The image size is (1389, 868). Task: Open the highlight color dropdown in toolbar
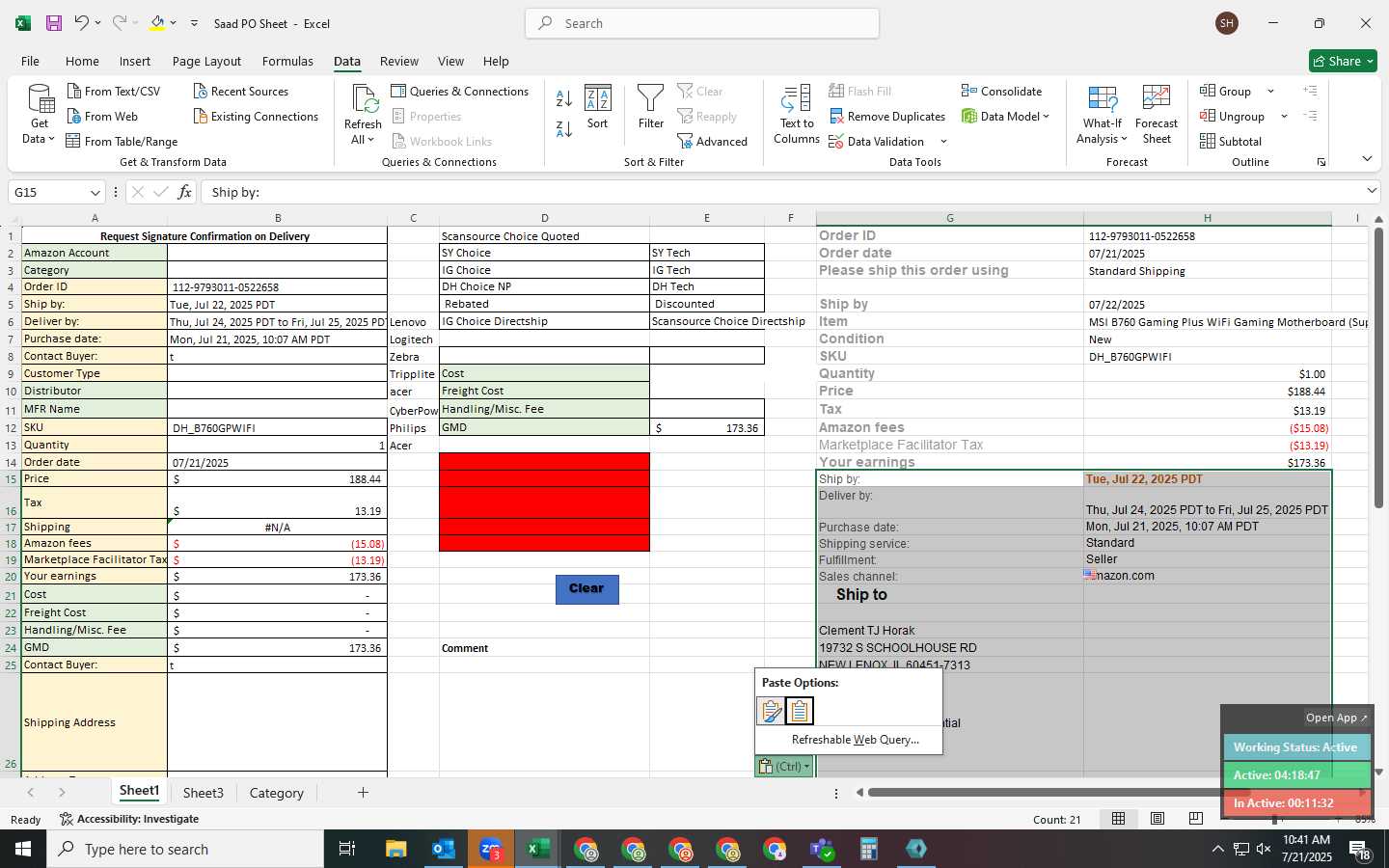point(173,23)
